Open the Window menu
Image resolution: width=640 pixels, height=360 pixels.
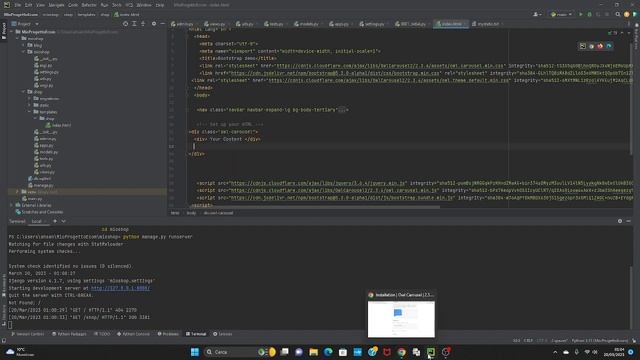click(144, 5)
